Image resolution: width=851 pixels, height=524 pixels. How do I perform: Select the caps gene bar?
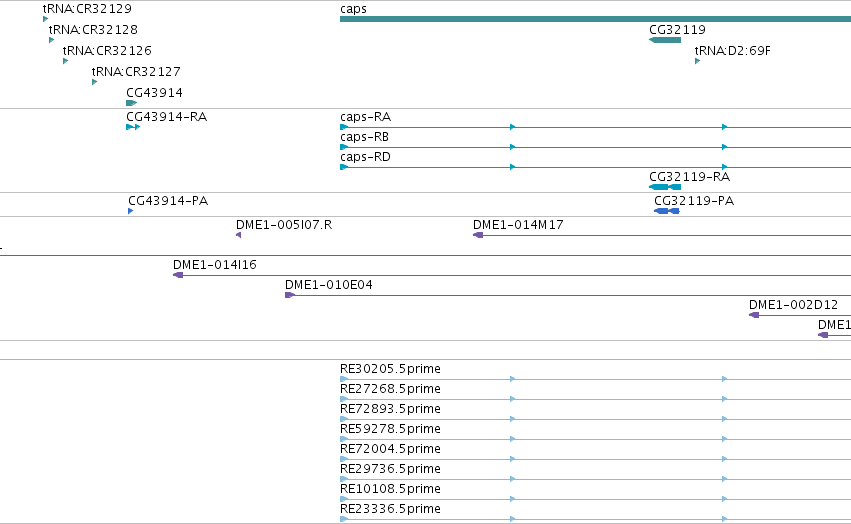[595, 19]
